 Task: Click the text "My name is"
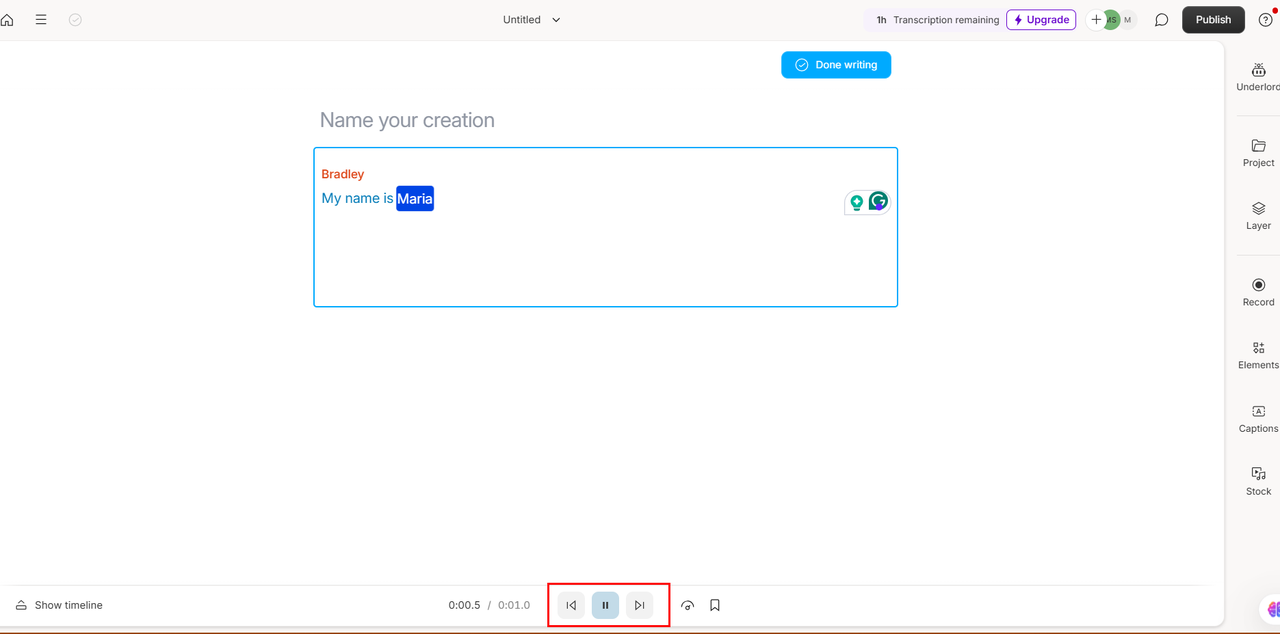coord(357,198)
